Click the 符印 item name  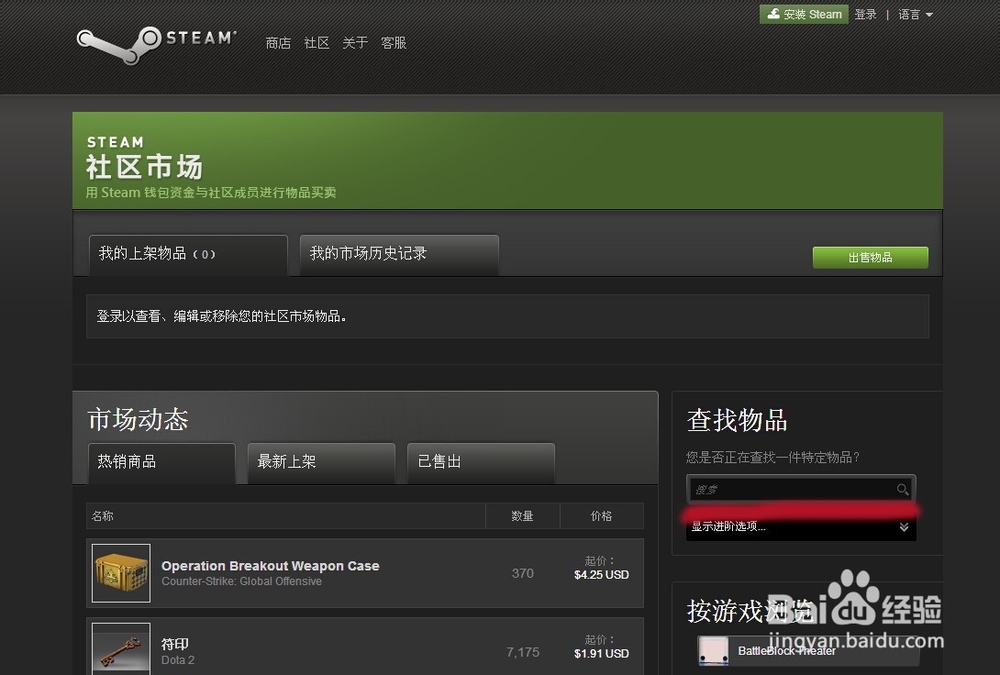point(175,644)
